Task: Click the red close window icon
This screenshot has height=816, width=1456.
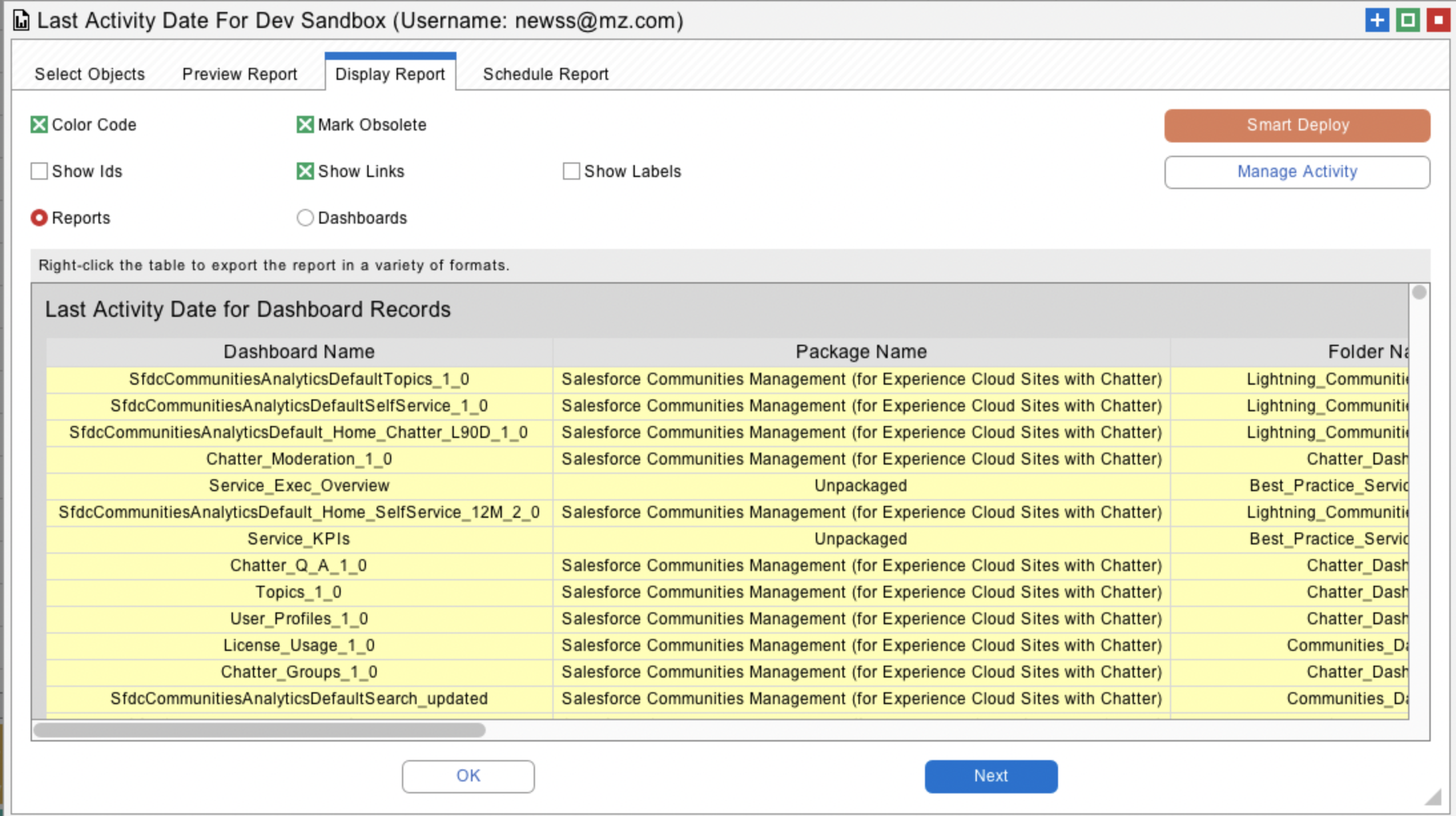Action: click(1438, 20)
